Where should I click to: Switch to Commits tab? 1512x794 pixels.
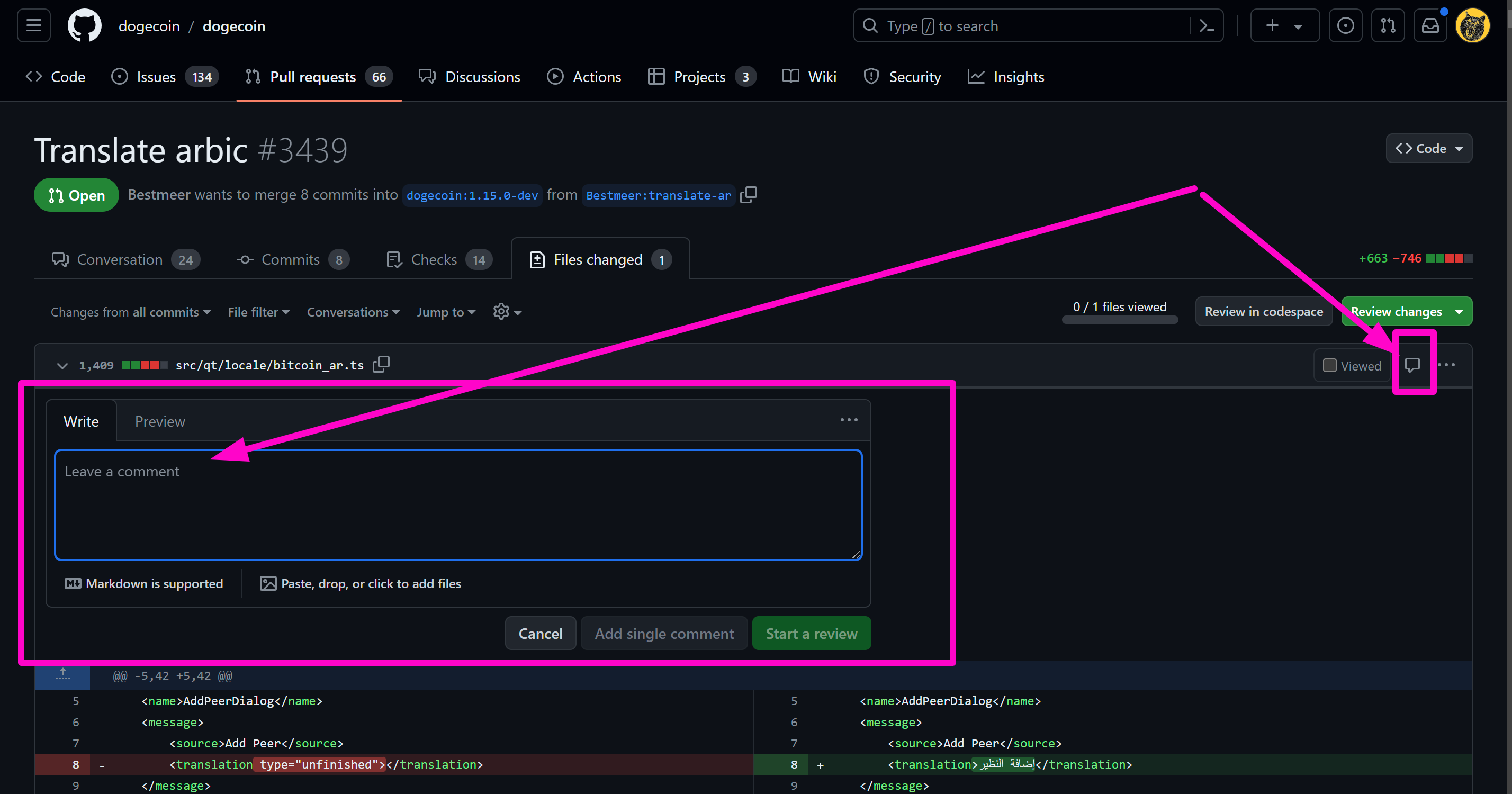pyautogui.click(x=292, y=259)
